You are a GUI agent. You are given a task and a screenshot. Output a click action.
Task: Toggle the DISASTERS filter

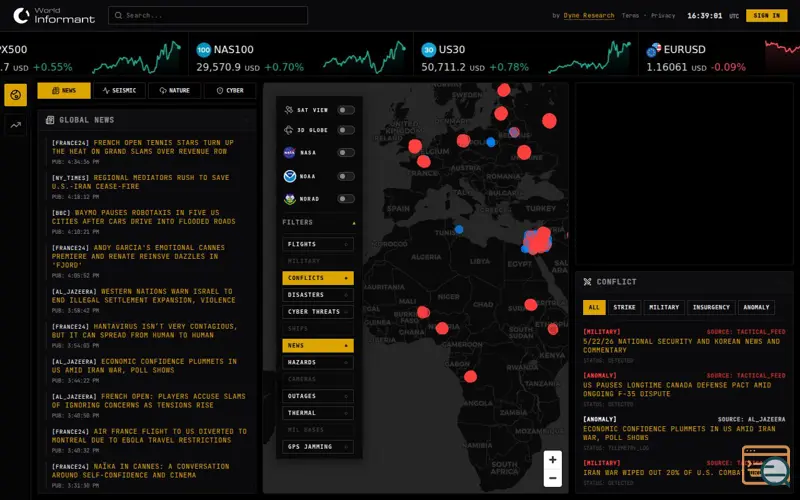tap(317, 294)
